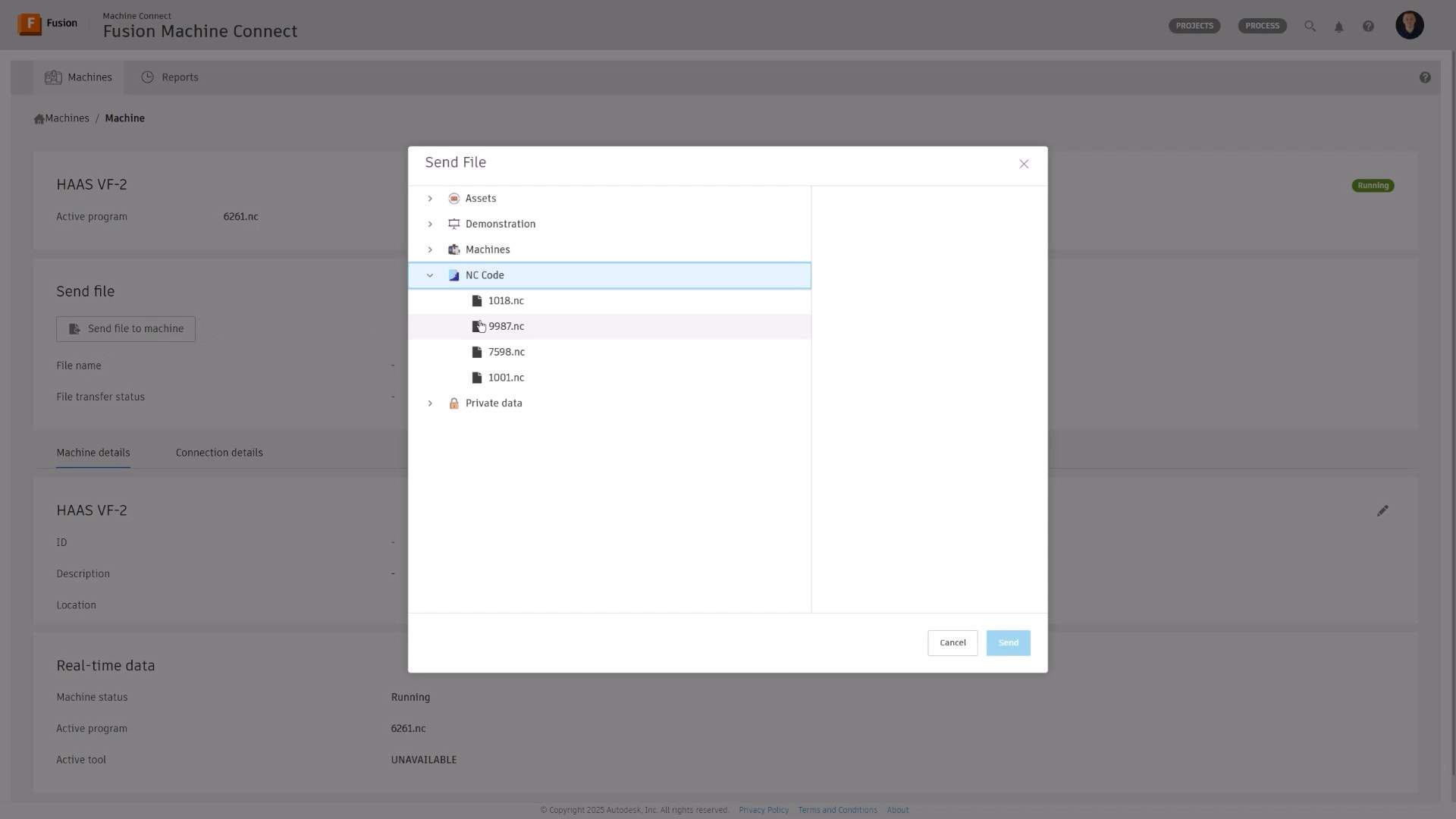Click the Machines folder icon in dialog

point(453,250)
